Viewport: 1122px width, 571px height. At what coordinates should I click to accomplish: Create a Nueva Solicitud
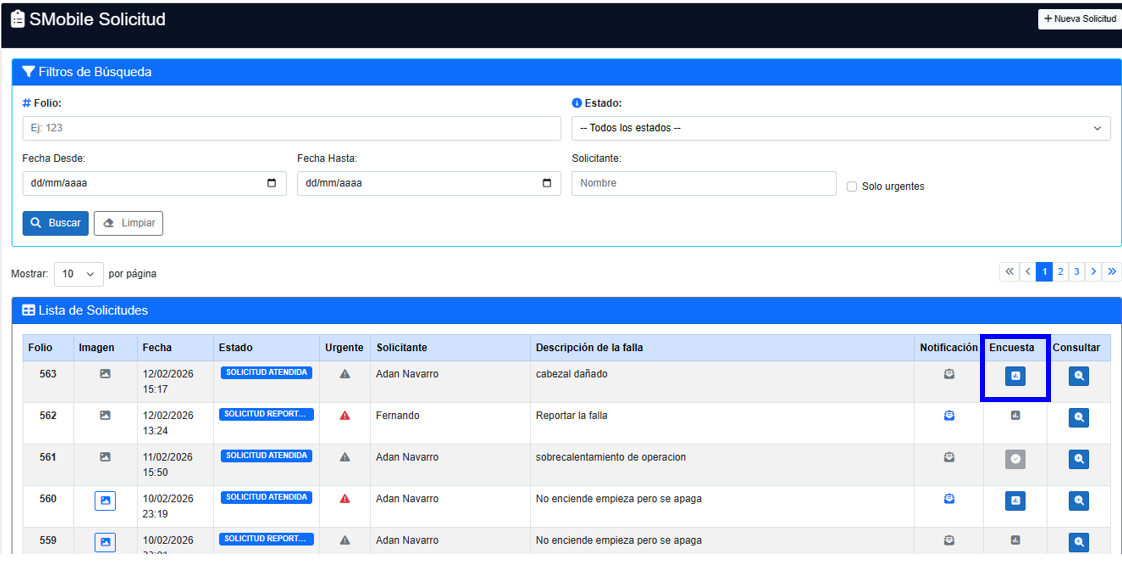1080,19
